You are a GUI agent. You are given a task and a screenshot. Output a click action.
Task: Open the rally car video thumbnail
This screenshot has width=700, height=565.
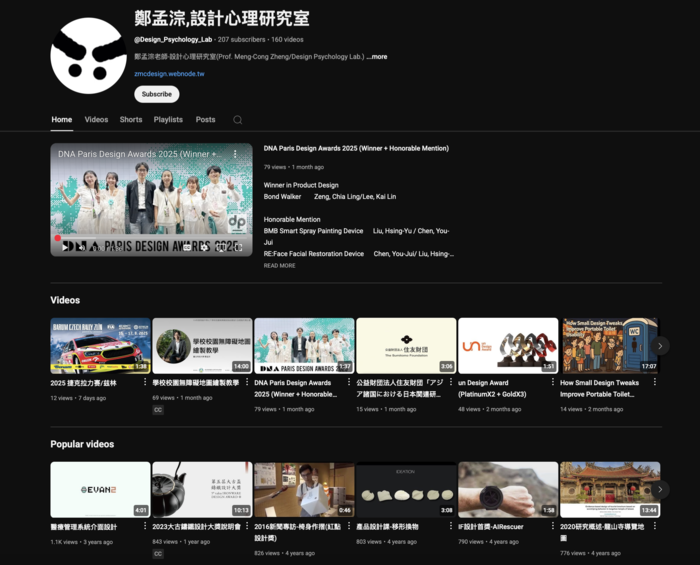(100, 346)
